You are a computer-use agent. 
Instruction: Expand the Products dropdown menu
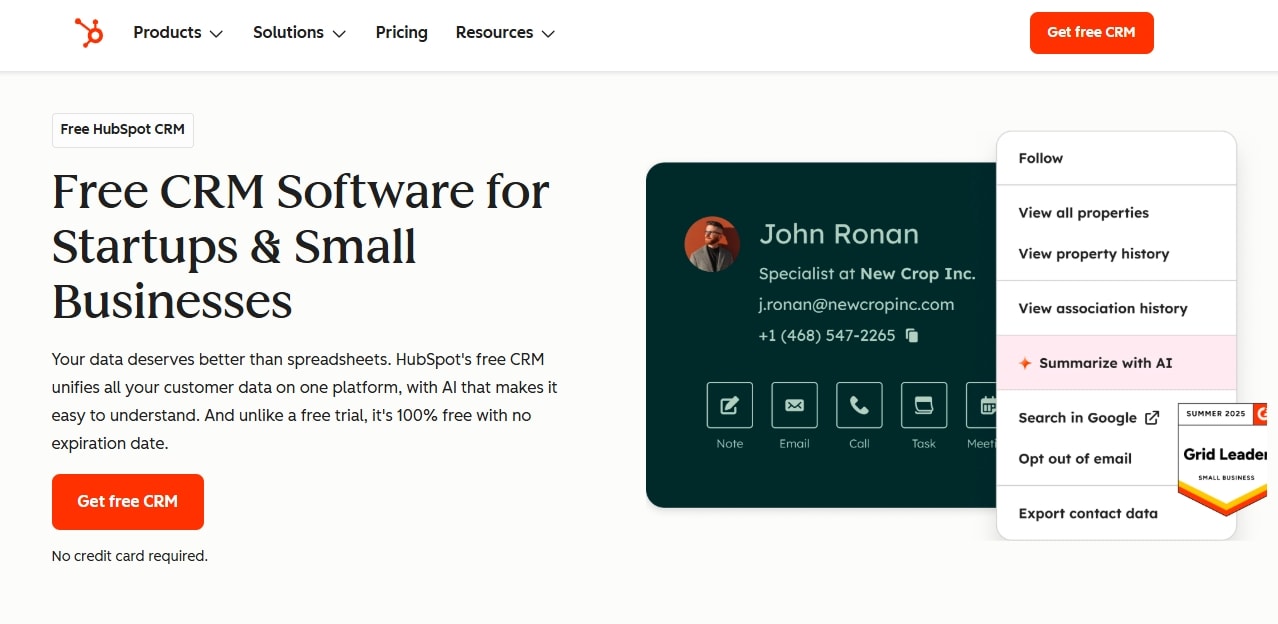[x=178, y=33]
